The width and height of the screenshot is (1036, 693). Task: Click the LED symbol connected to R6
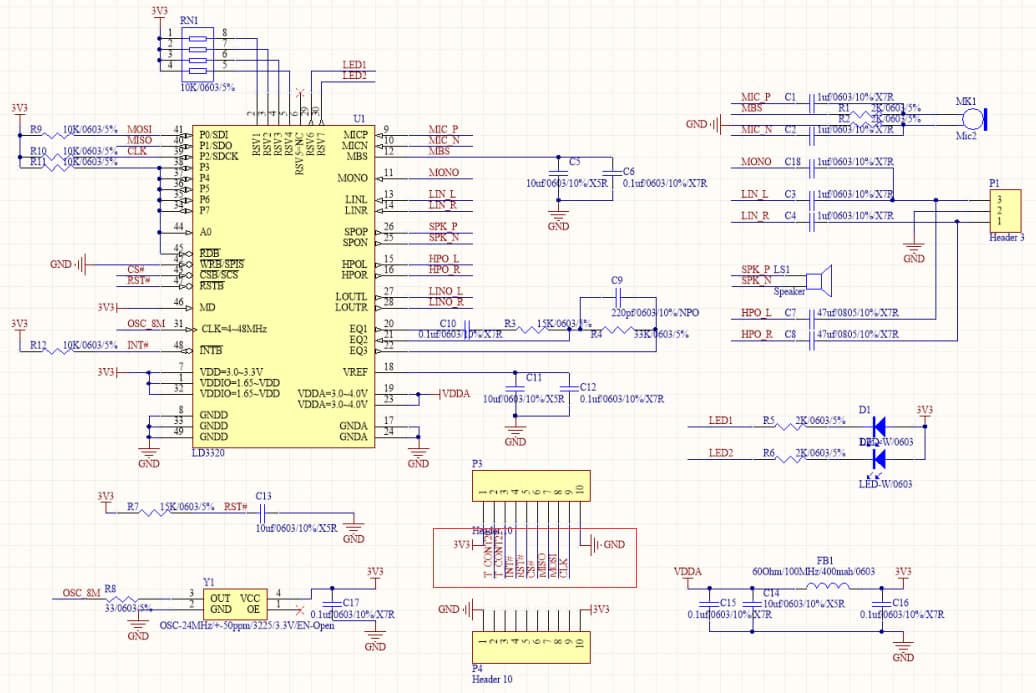[880, 459]
